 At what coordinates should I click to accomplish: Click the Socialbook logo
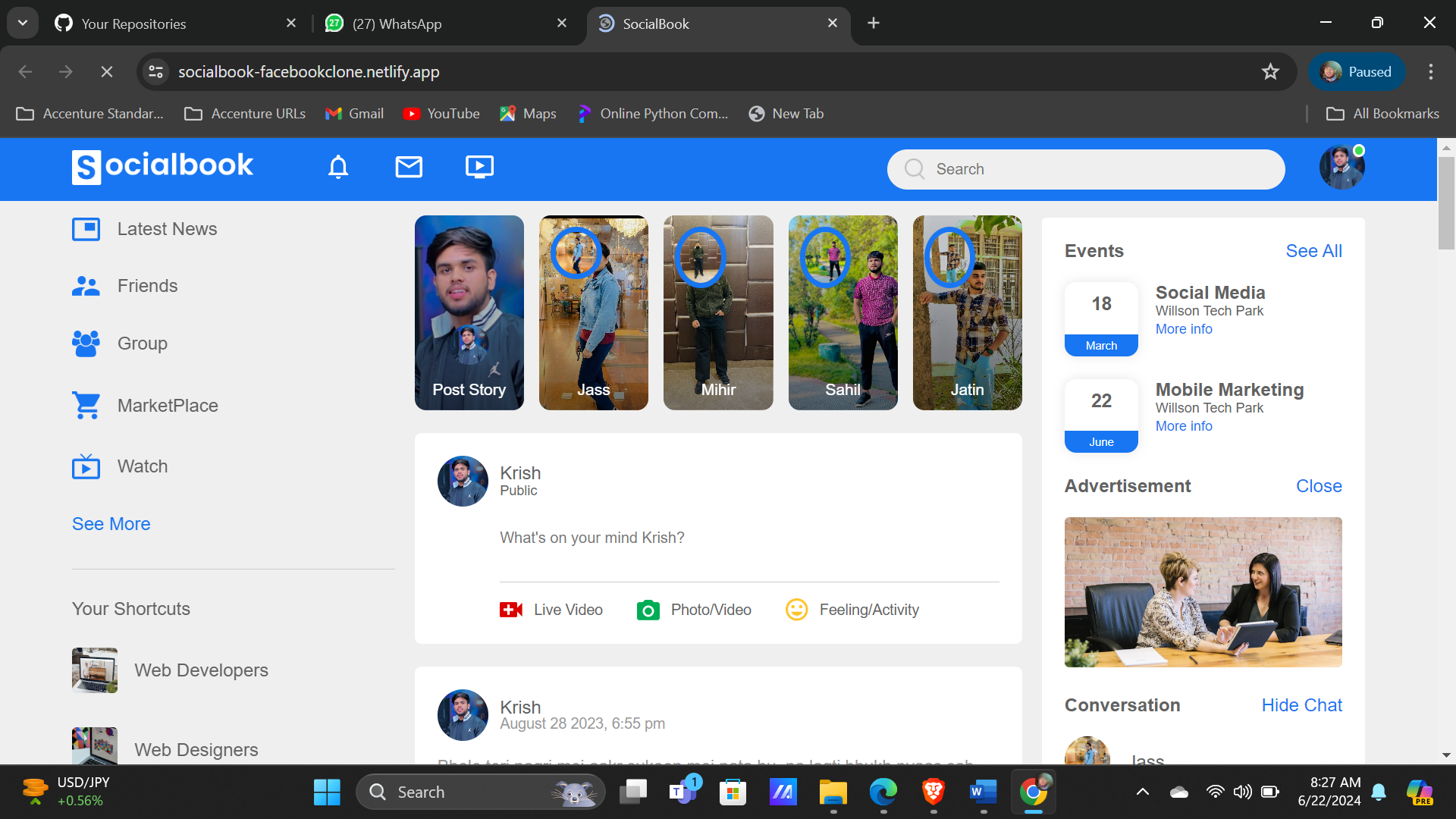click(162, 167)
